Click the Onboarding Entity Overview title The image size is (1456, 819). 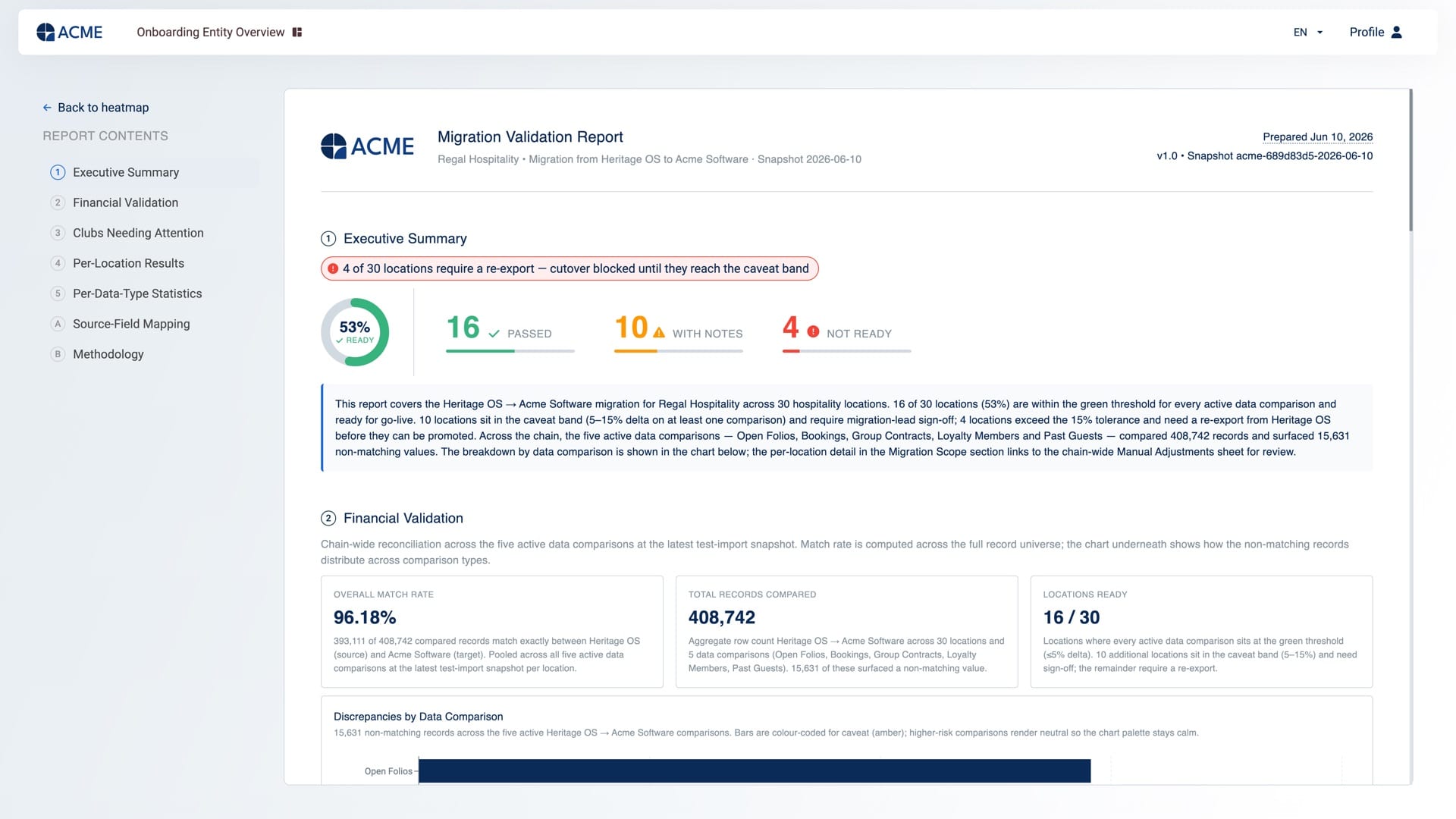pyautogui.click(x=211, y=32)
